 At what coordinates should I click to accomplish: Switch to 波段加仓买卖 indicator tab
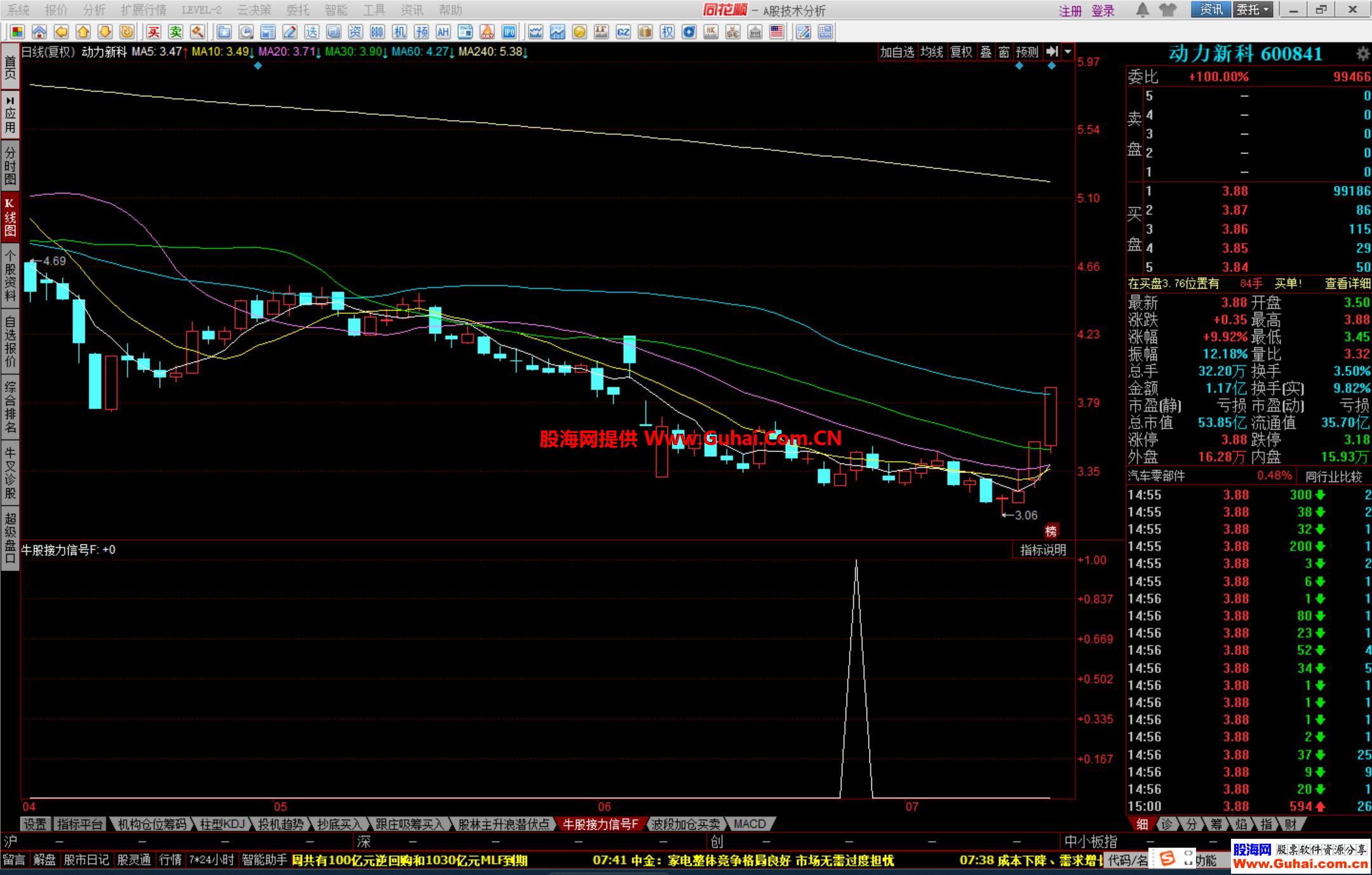click(686, 824)
